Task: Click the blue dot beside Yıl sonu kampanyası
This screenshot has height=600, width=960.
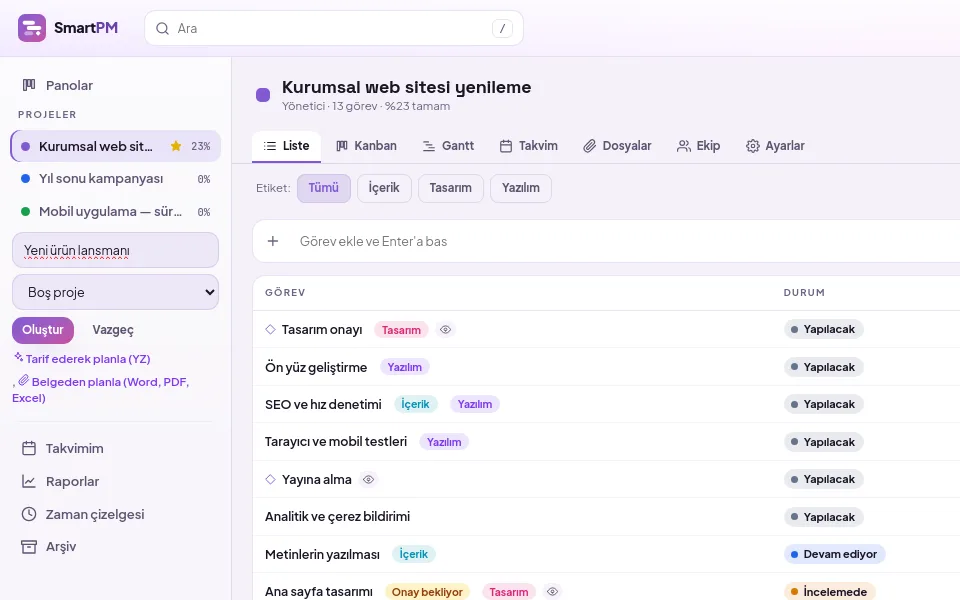Action: pyautogui.click(x=26, y=179)
